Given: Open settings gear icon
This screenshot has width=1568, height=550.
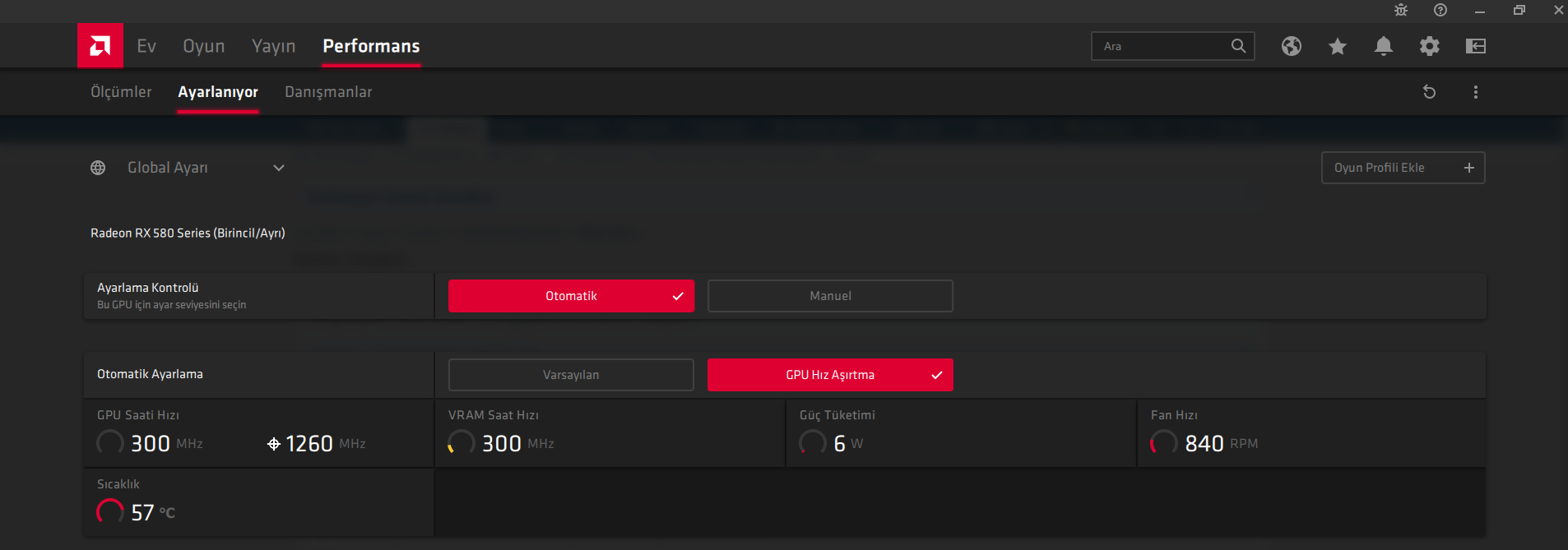Looking at the screenshot, I should [1430, 46].
